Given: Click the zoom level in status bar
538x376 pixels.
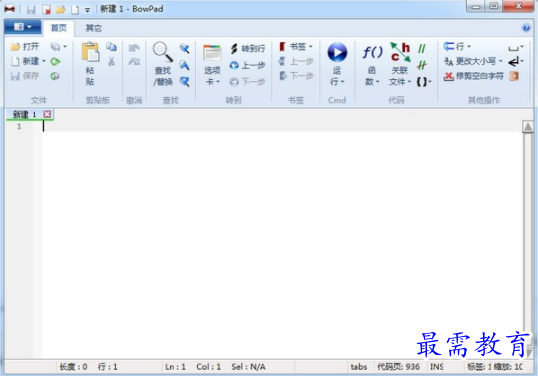Looking at the screenshot, I should (508, 367).
